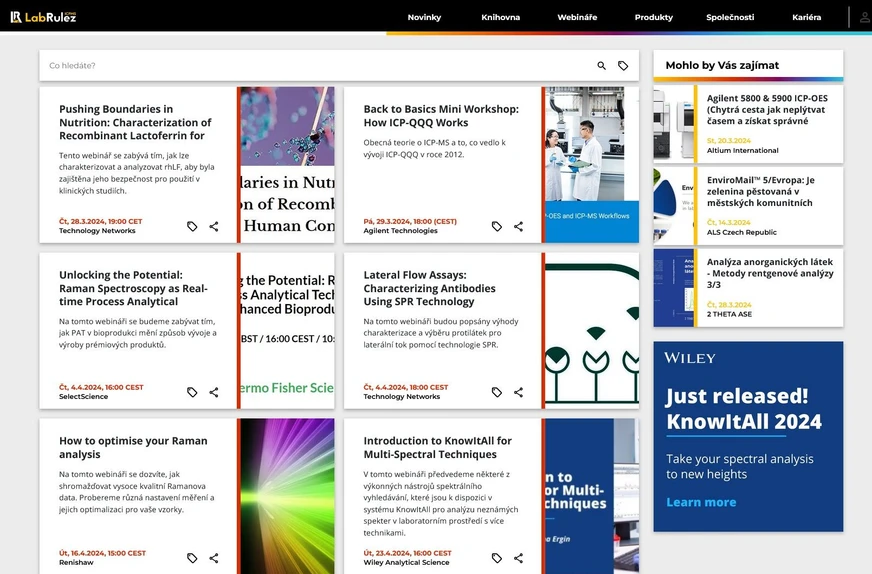The image size is (872, 574).
Task: Click date 'Čt, 28.3.2024, 19:00 CET'
Action: click(x=101, y=221)
